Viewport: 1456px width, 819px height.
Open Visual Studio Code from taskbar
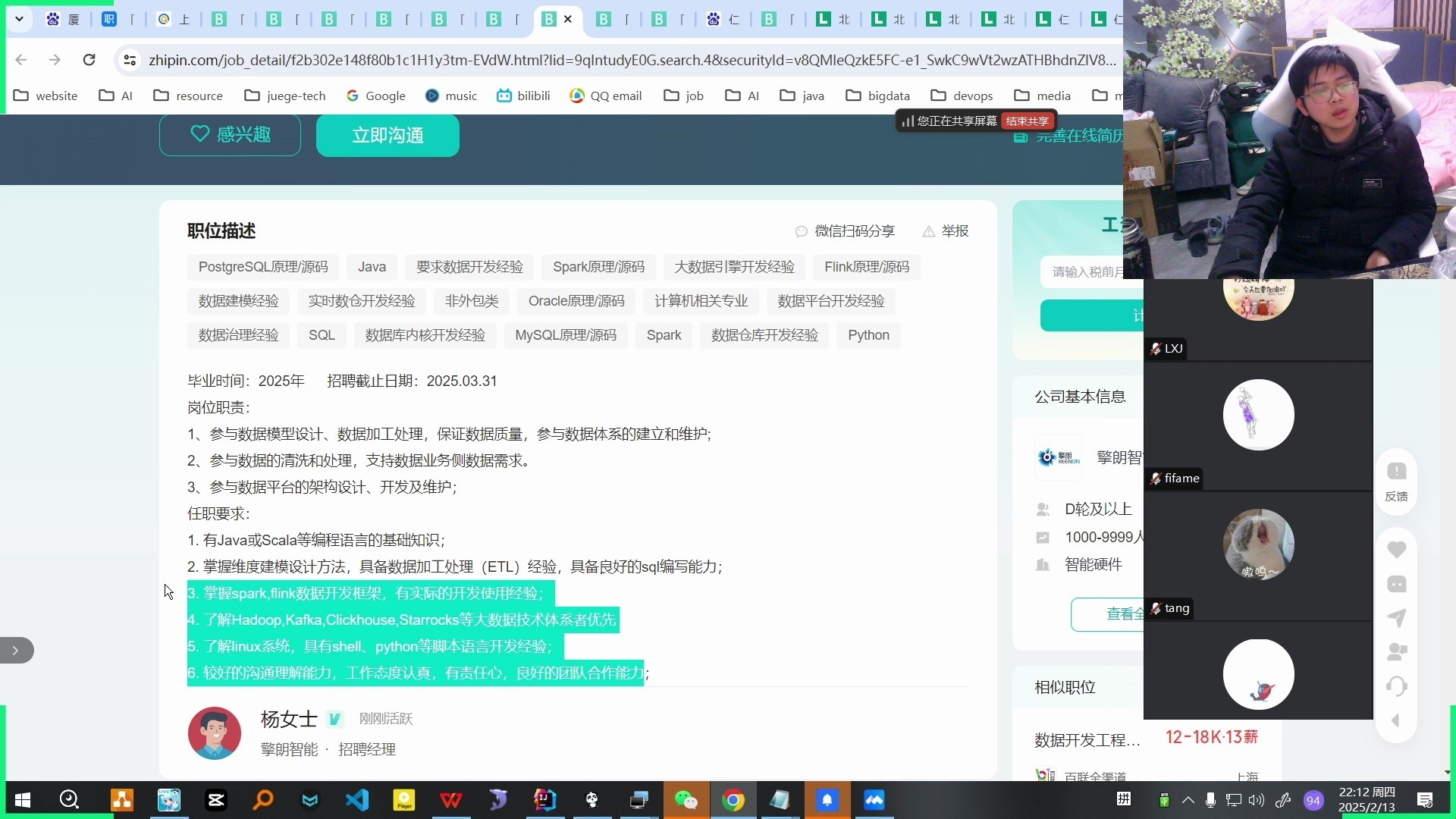tap(357, 800)
